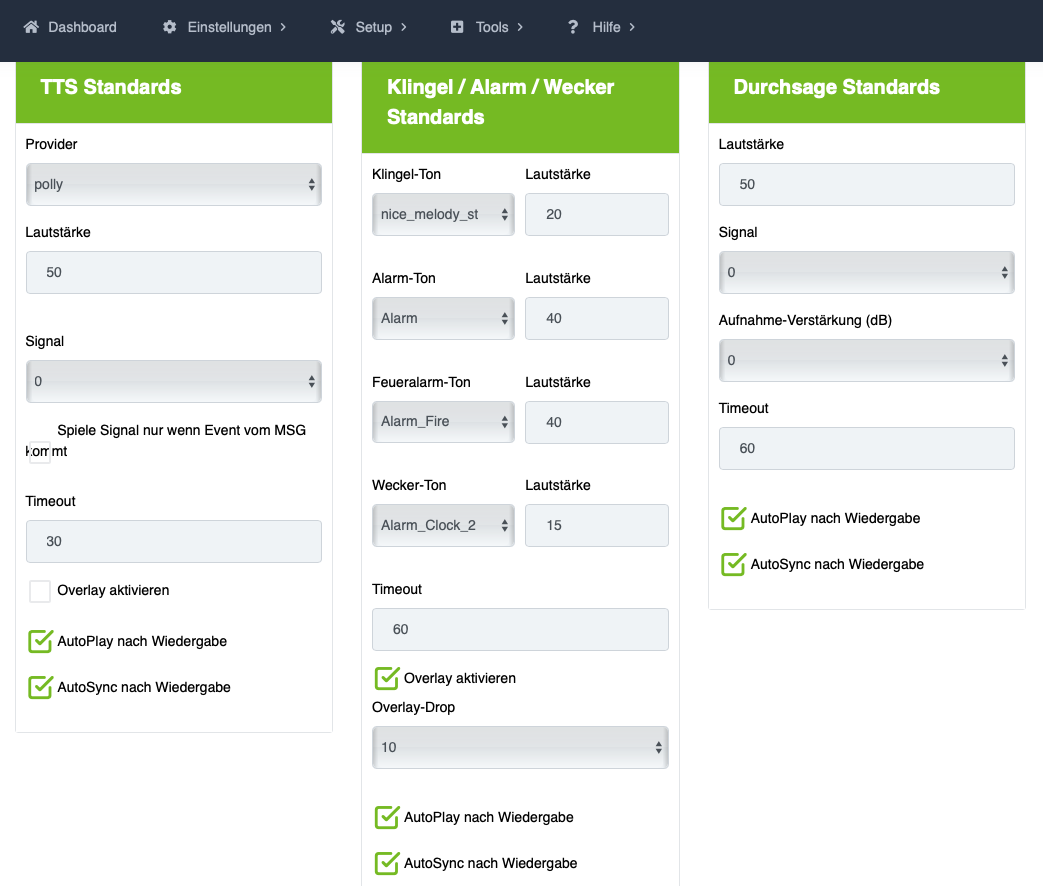Disable Overlay aktivieren in Klingel Standards
The height and width of the screenshot is (886, 1043).
click(387, 678)
